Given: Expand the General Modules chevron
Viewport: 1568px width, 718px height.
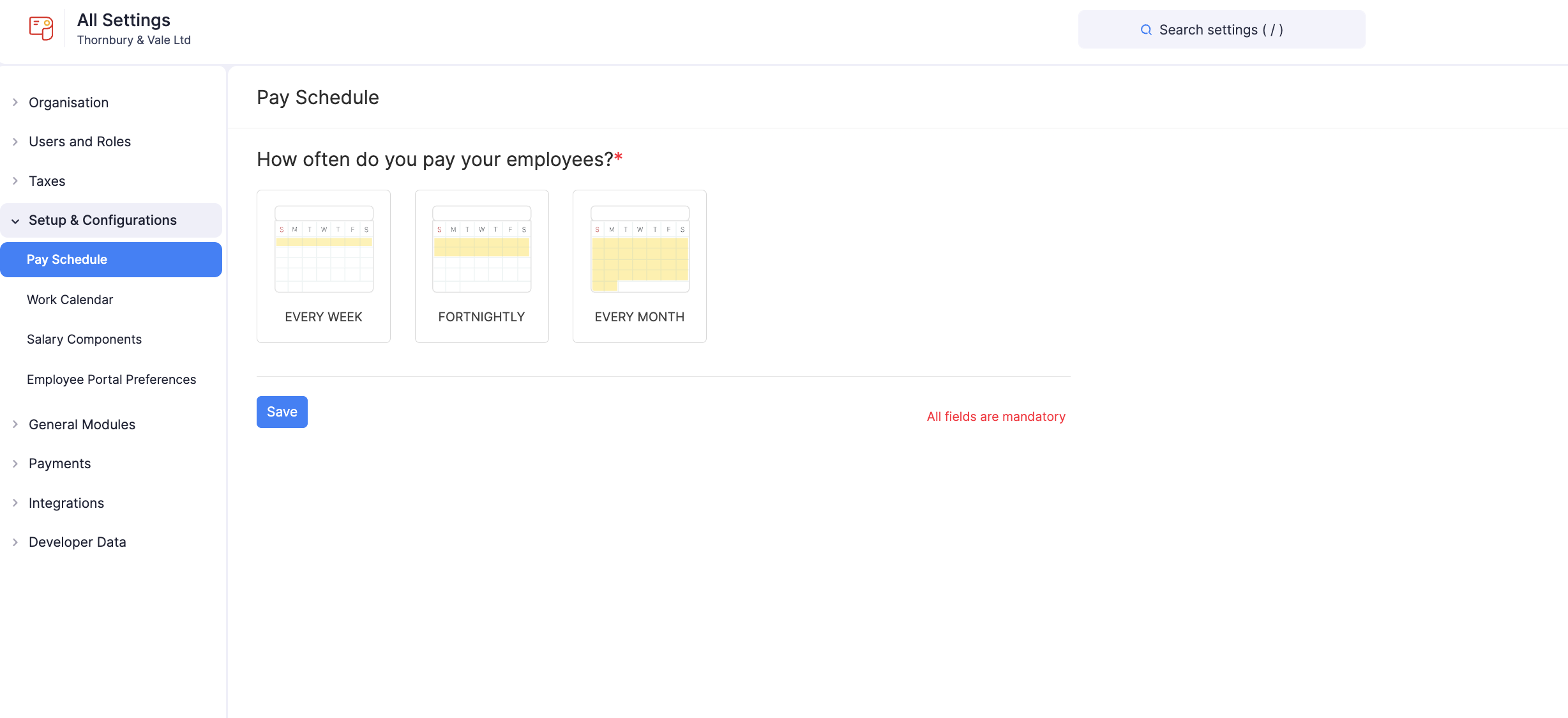Looking at the screenshot, I should click(x=15, y=424).
